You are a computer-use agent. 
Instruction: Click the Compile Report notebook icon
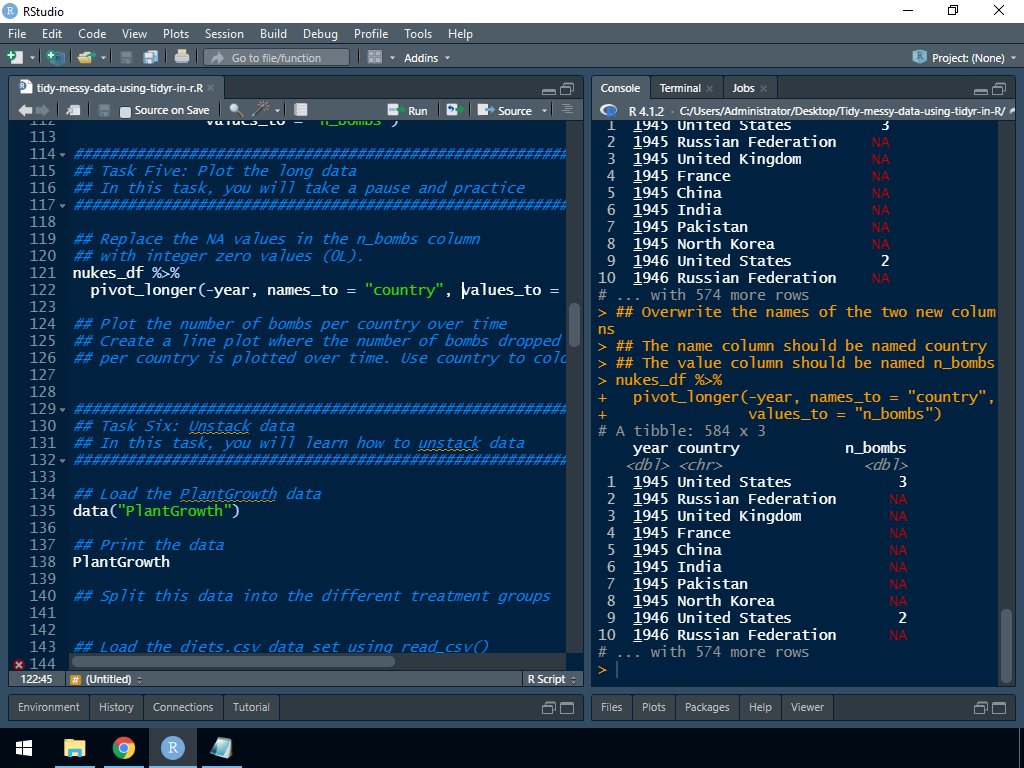[x=301, y=110]
